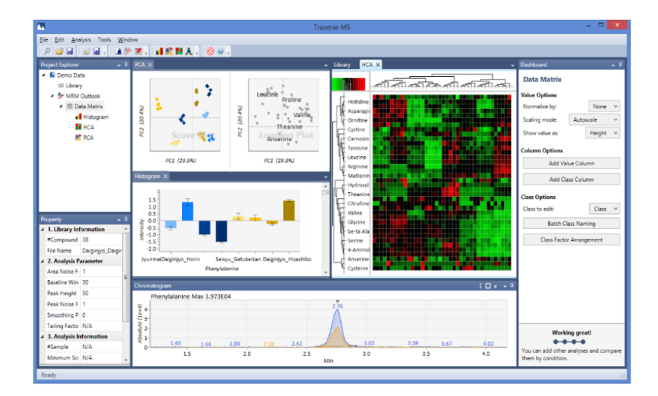Image resolution: width=658 pixels, height=396 pixels.
Task: Click the histogram bar chart toolbar icon
Action: click(x=159, y=51)
